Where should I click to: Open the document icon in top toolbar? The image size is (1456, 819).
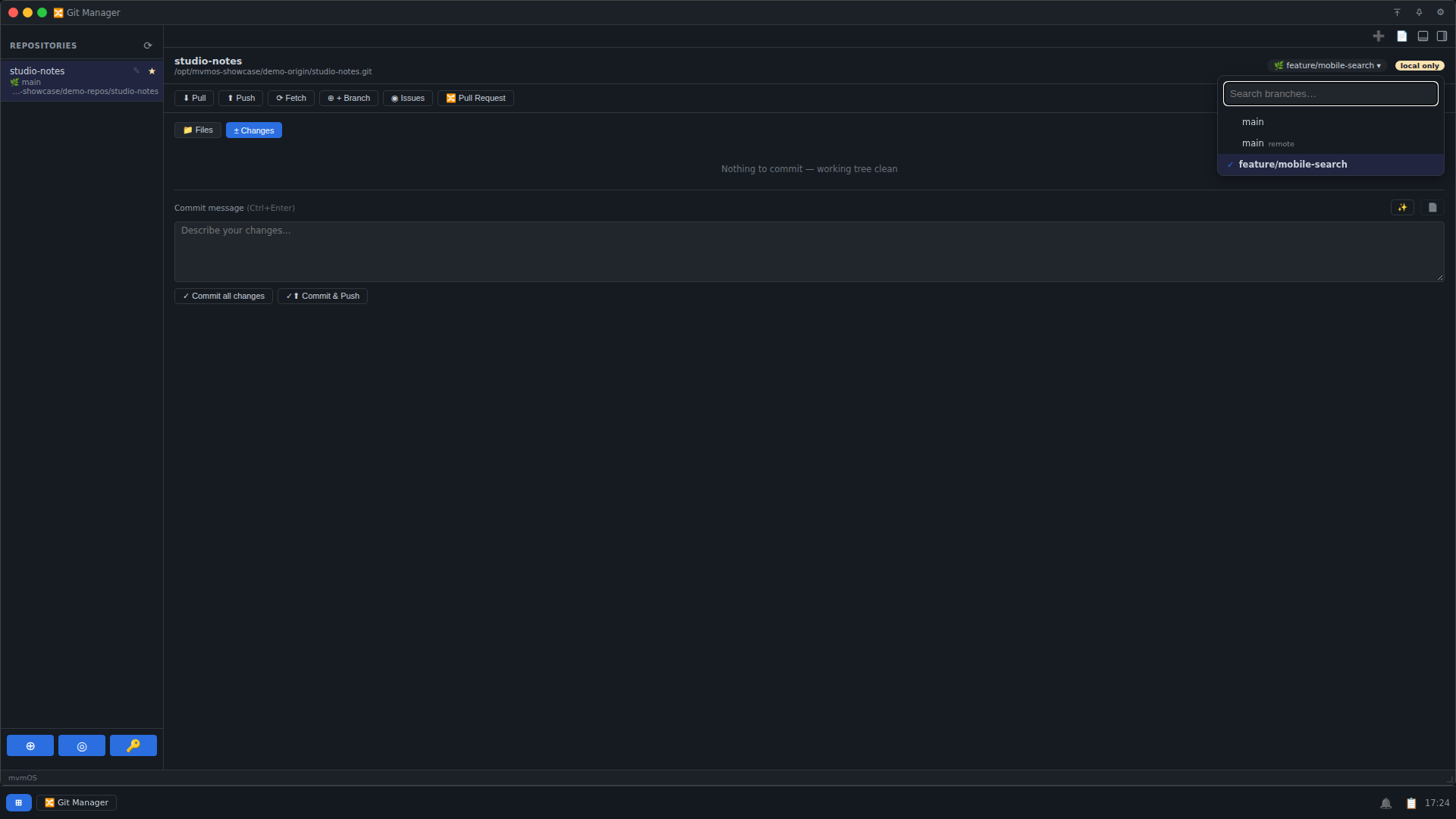1402,36
